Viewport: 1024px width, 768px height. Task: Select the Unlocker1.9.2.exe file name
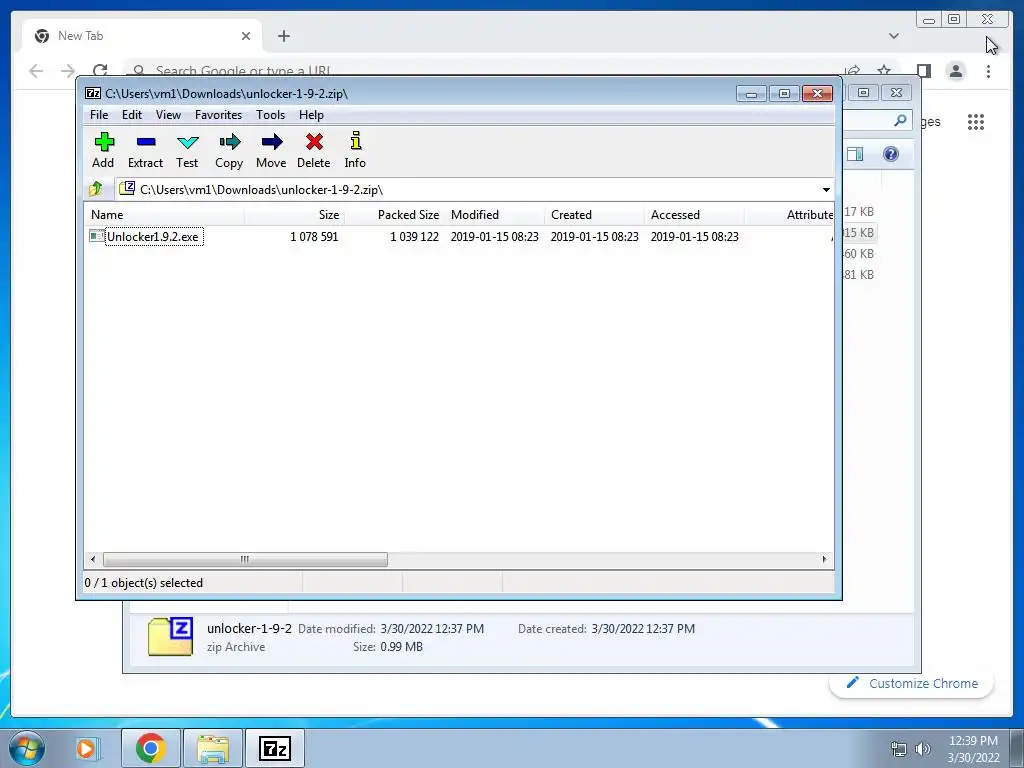(153, 236)
